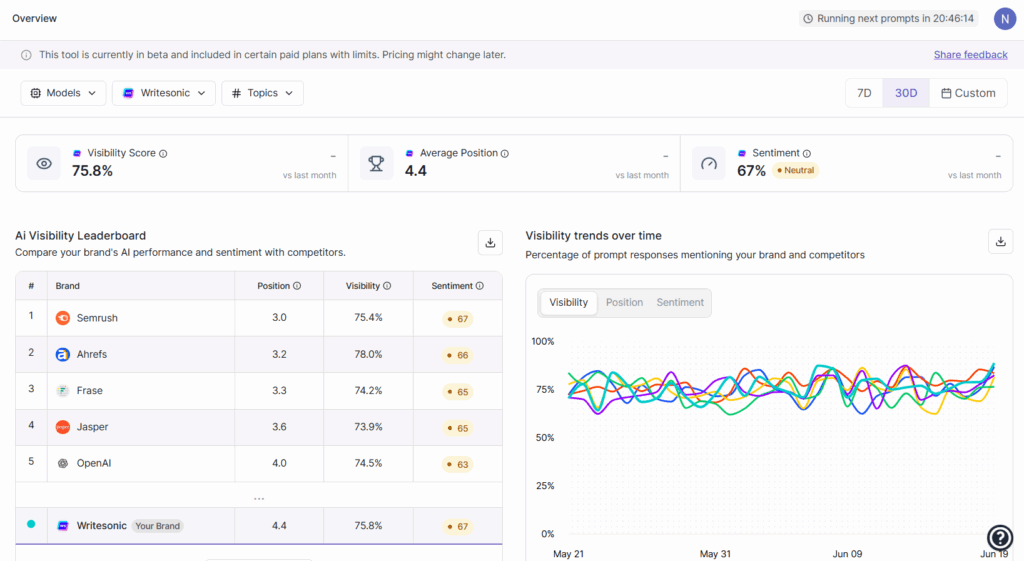This screenshot has height=561, width=1024.
Task: Open the help question mark icon
Action: tap(999, 538)
